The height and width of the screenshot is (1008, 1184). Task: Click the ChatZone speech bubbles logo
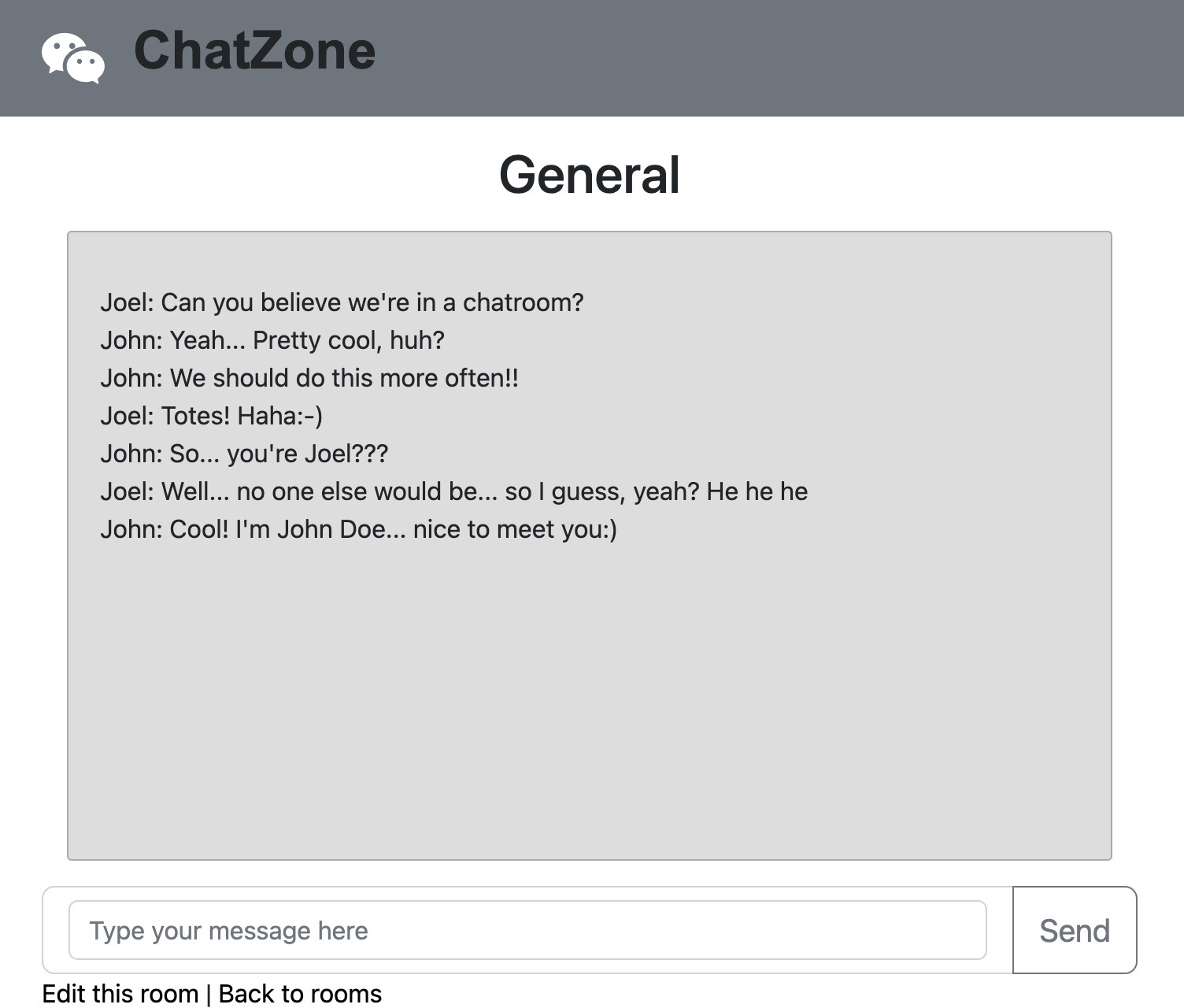[75, 55]
